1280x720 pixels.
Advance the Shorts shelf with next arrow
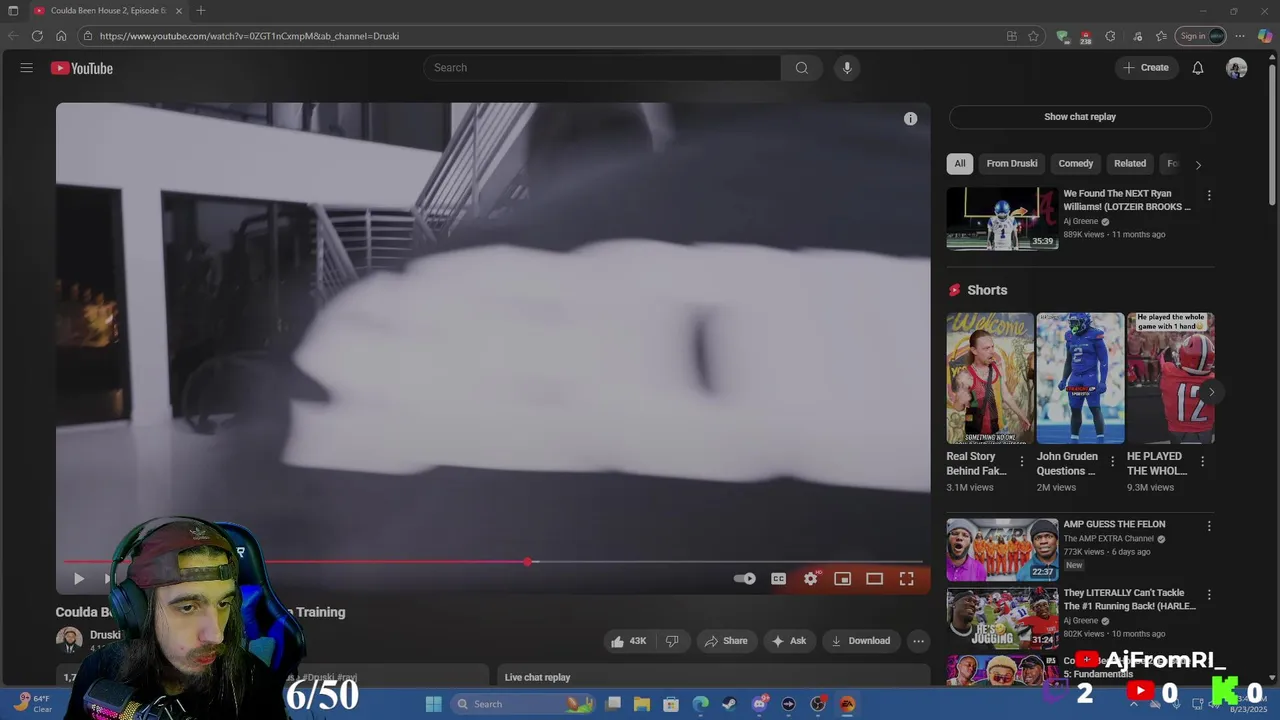point(1211,392)
